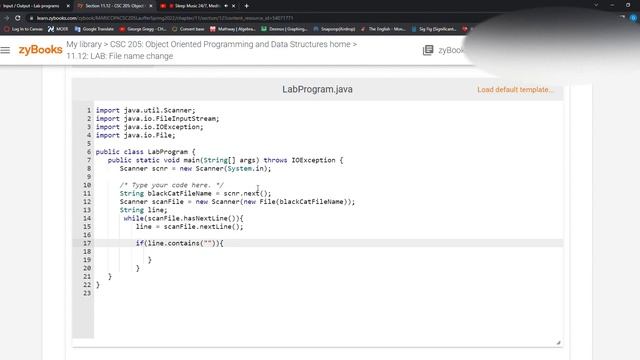This screenshot has width=640, height=360.
Task: Close the Sleep Music 24/7 tab
Action: coord(233,6)
